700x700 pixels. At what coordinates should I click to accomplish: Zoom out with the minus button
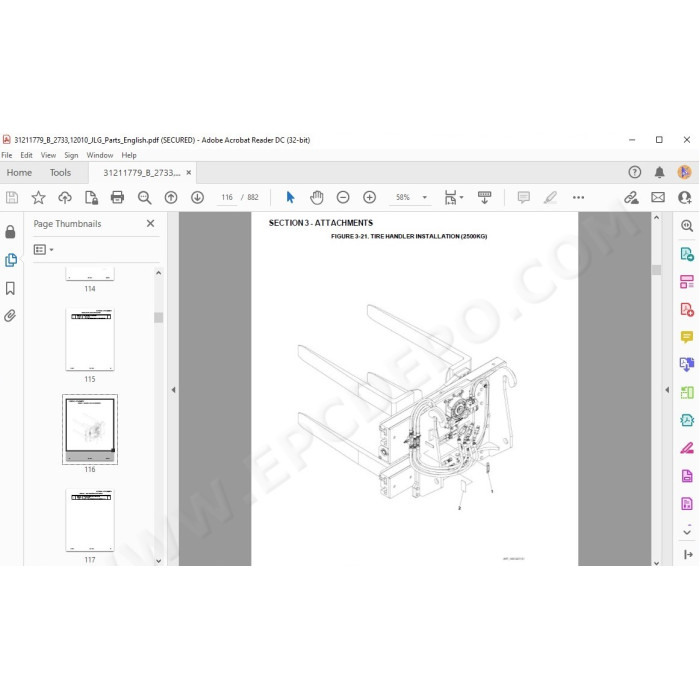[x=343, y=197]
